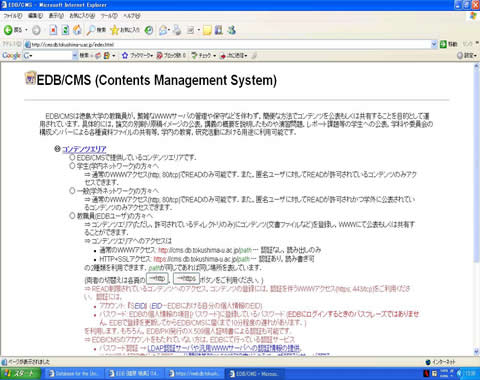Open the Edit icon dropdown arrow
This screenshot has width=480, height=380.
pos(199,30)
